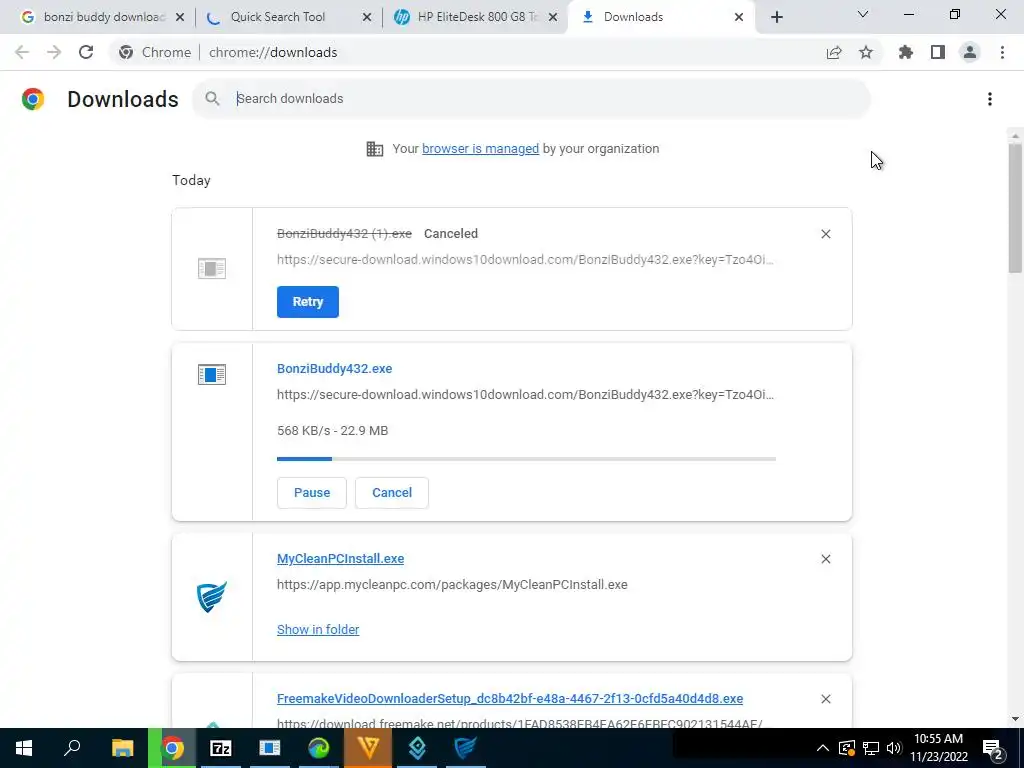Remove the canceled BonziBuddy432 (1).exe entry
1024x768 pixels.
pos(825,234)
